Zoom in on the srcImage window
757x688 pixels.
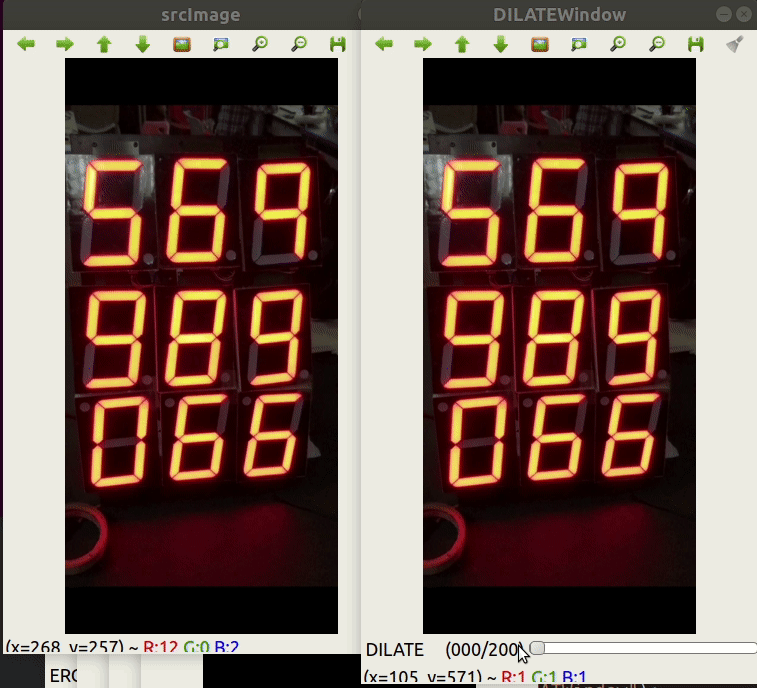[x=260, y=44]
